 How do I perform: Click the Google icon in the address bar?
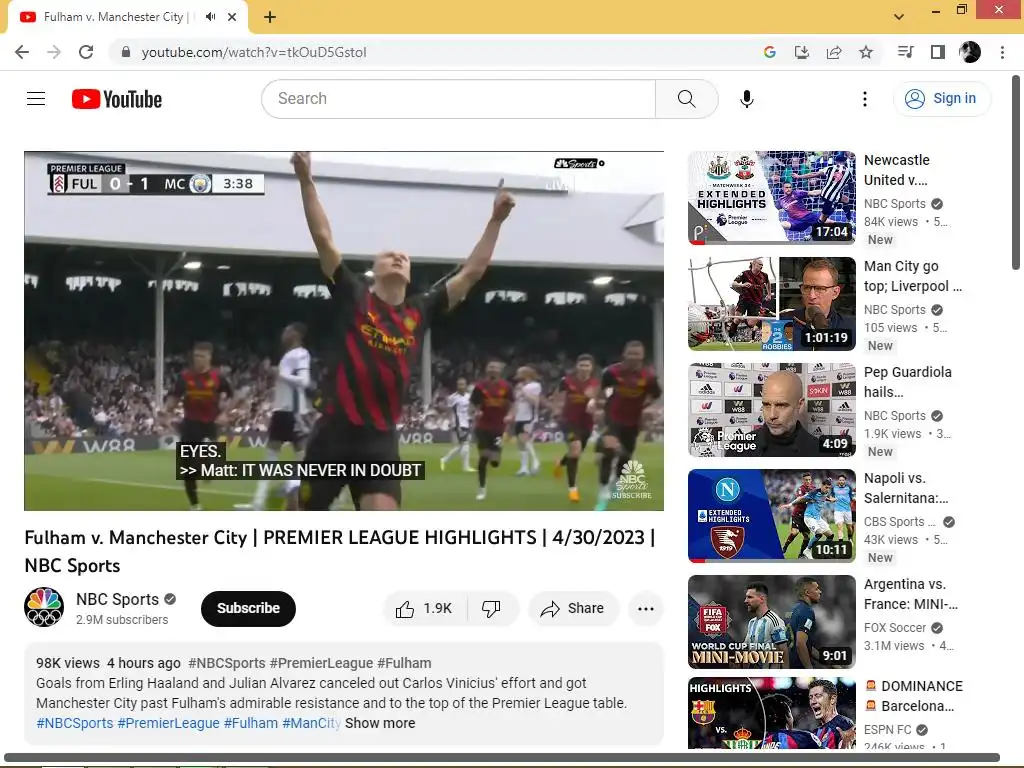[769, 52]
